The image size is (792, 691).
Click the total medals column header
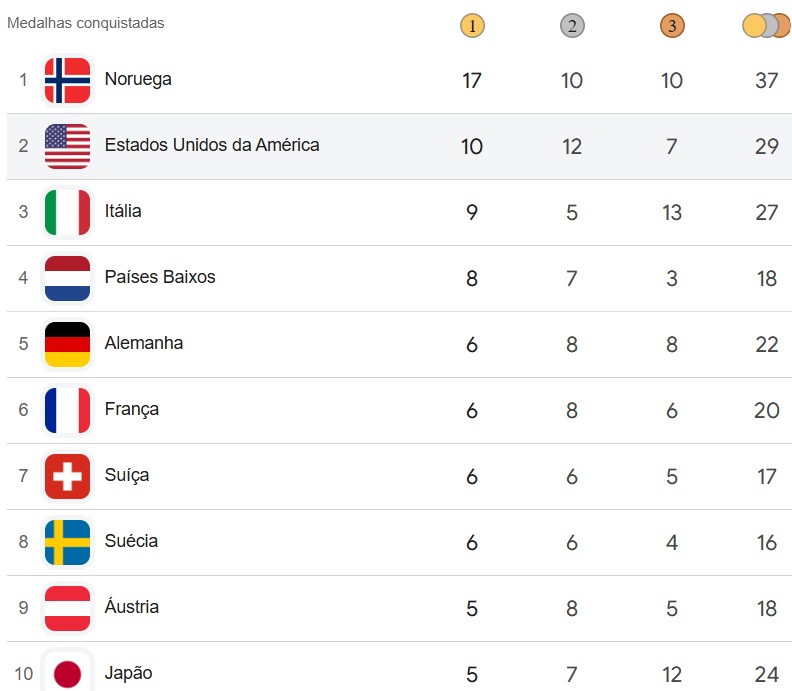point(767,26)
